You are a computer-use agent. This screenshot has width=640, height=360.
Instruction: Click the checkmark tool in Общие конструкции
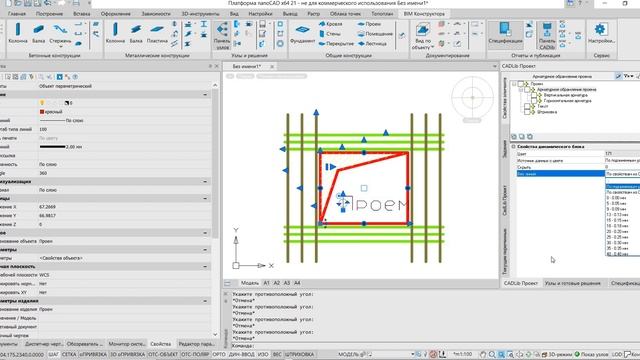(x=402, y=36)
